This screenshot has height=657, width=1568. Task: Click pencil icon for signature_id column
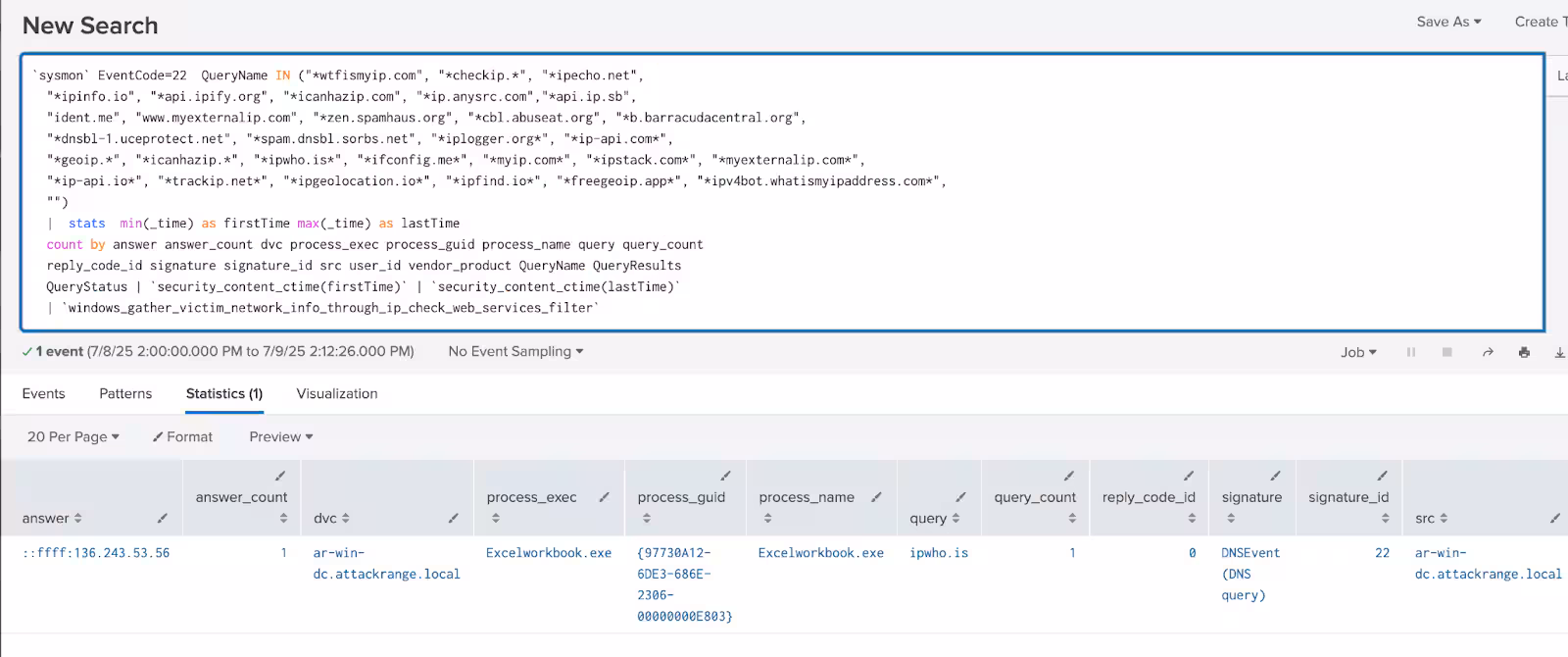(x=1383, y=476)
